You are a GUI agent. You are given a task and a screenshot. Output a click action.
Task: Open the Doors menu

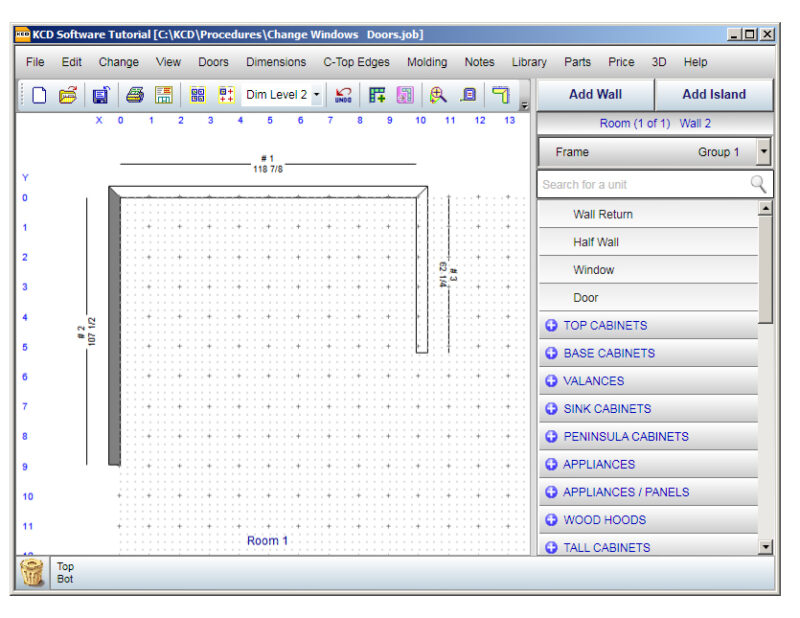point(213,62)
